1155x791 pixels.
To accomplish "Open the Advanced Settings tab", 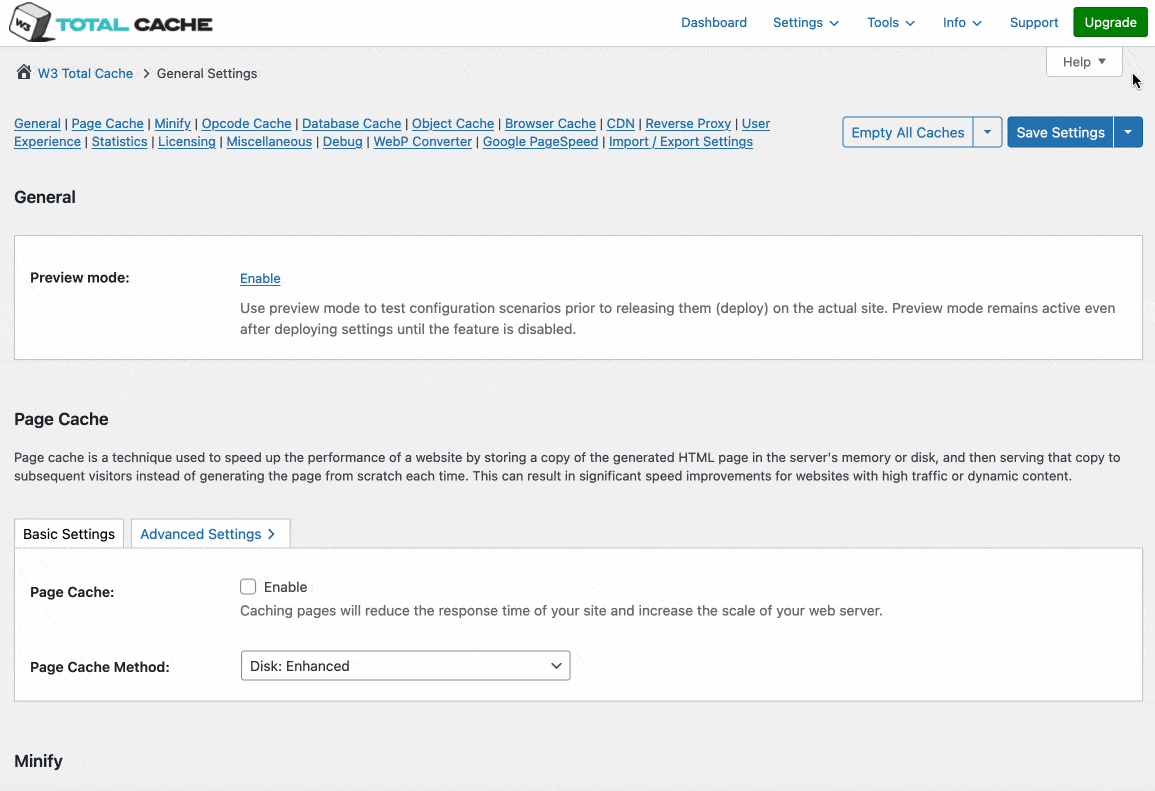I will click(x=210, y=534).
